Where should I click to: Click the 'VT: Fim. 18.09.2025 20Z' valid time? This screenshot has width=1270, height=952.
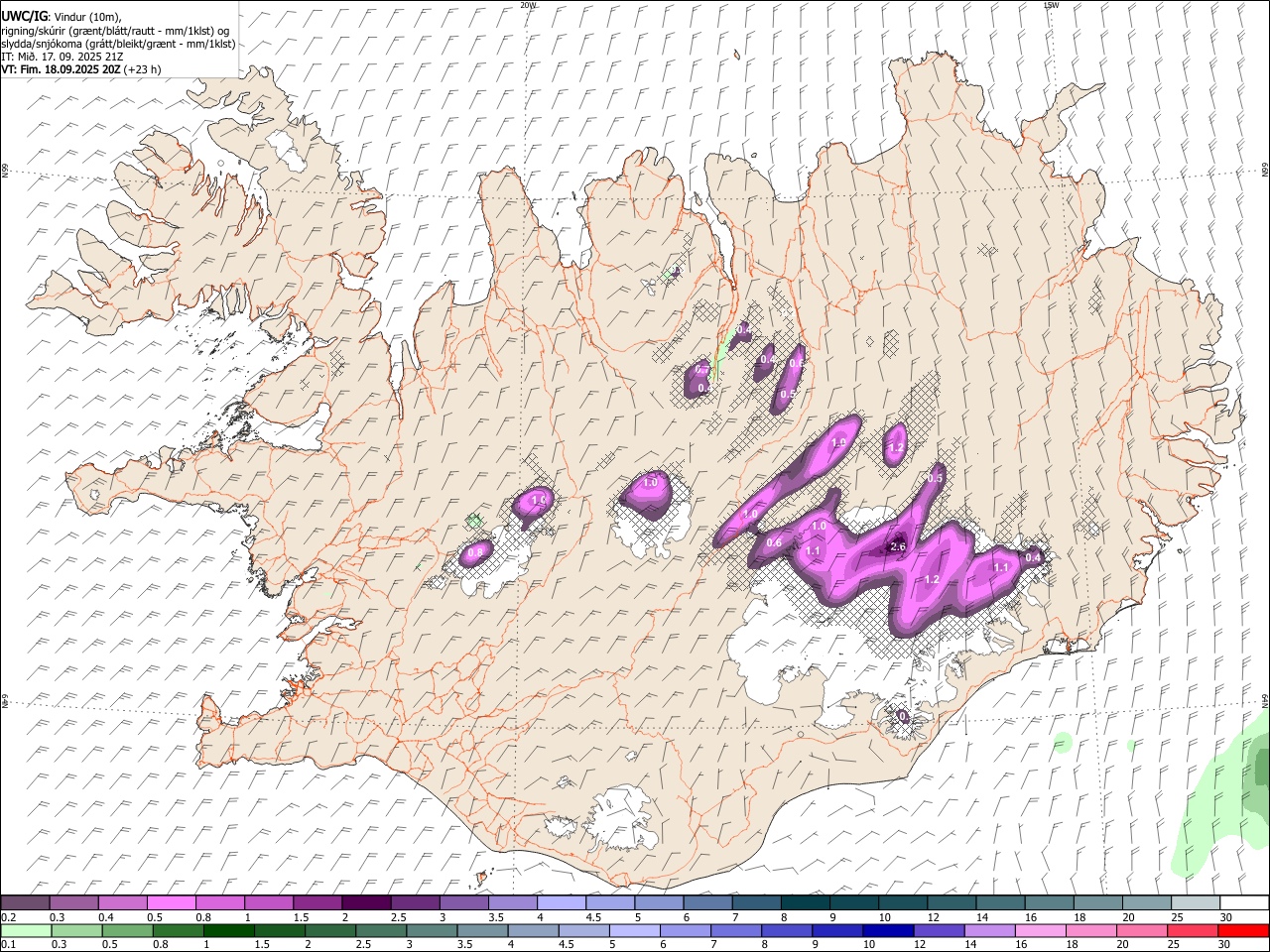(61, 69)
